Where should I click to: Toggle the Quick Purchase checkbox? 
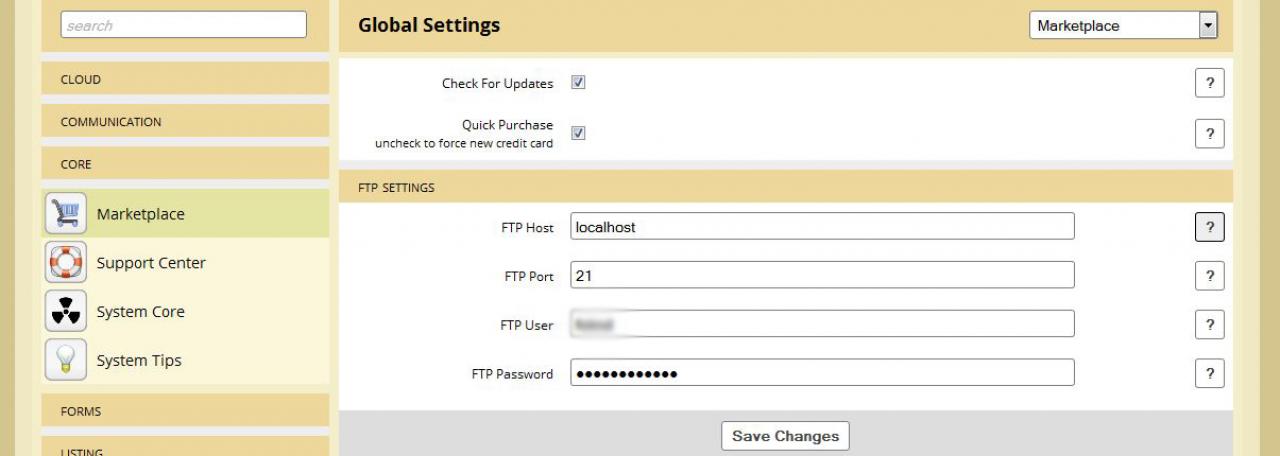(x=578, y=133)
